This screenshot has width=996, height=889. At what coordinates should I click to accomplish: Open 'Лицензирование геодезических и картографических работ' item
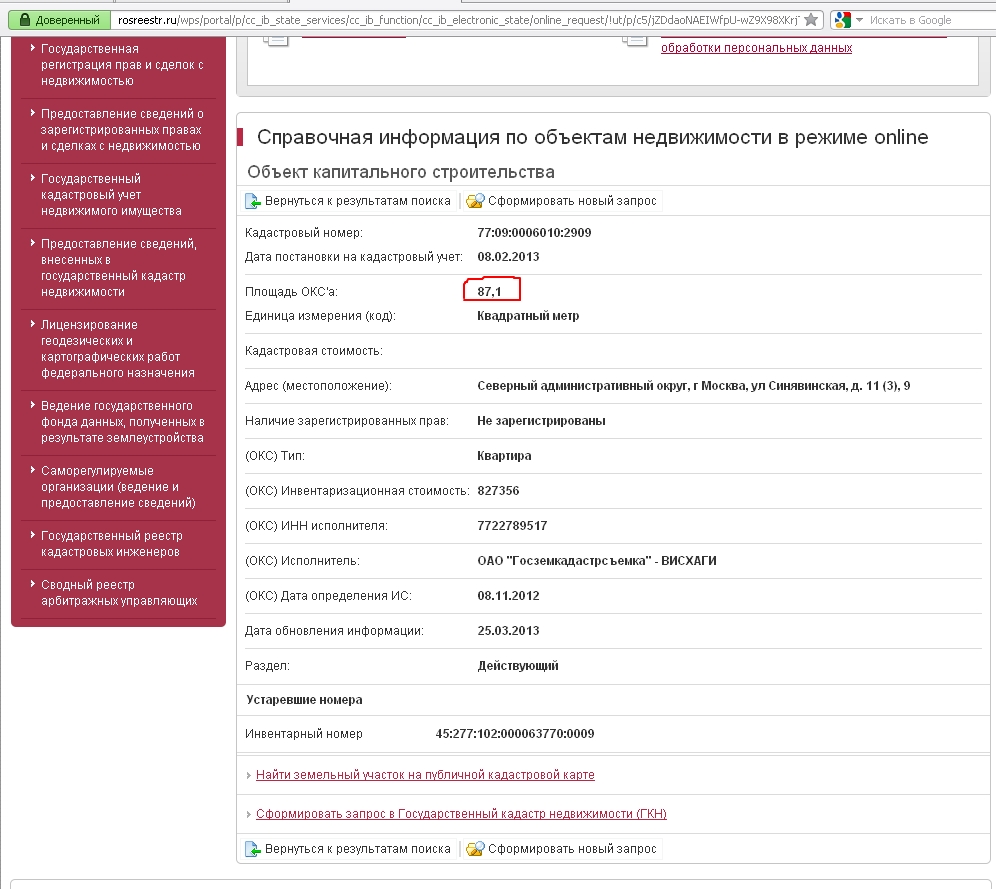pyautogui.click(x=117, y=349)
